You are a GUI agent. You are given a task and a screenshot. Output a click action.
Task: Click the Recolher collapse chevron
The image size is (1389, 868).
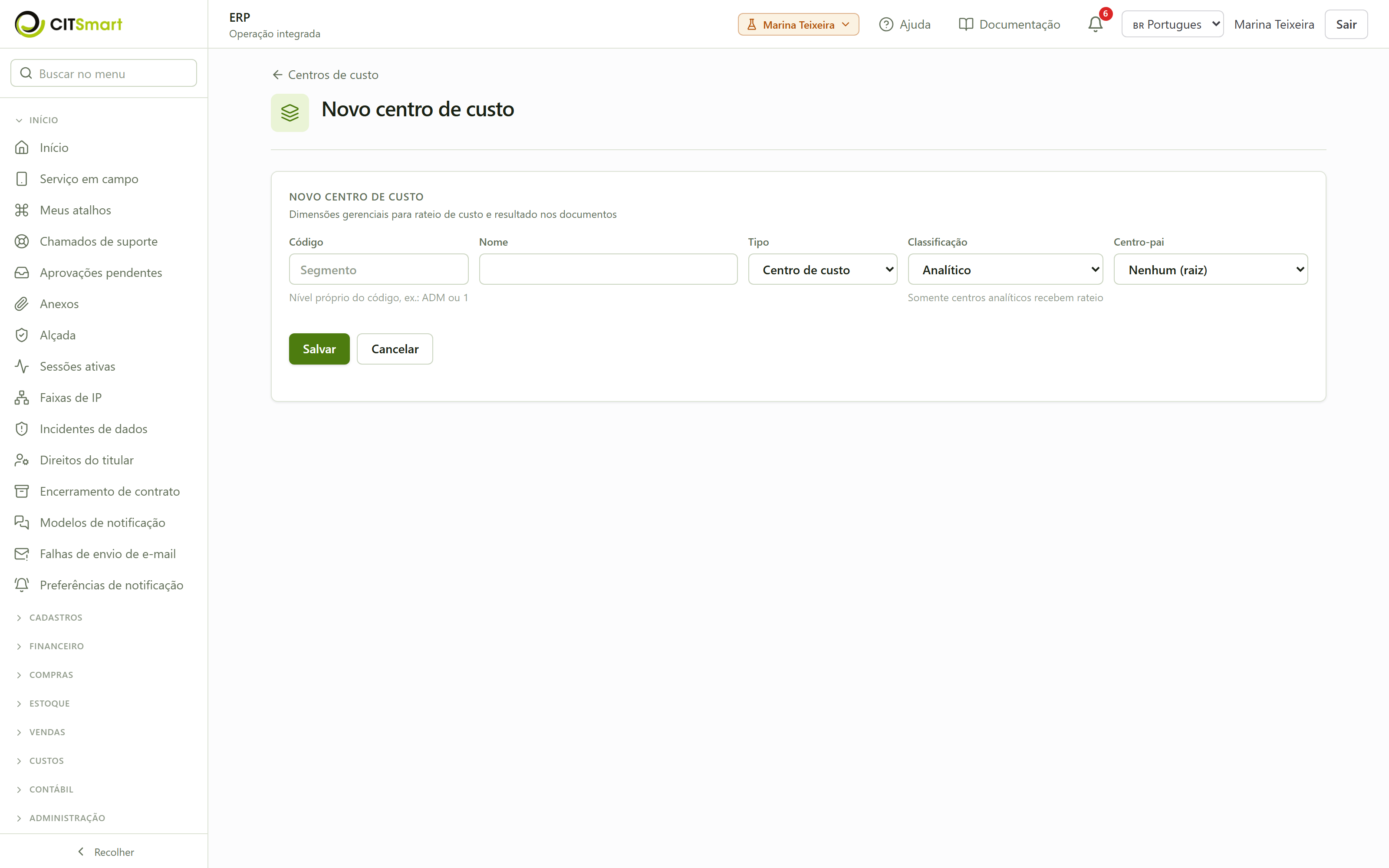coord(81,852)
